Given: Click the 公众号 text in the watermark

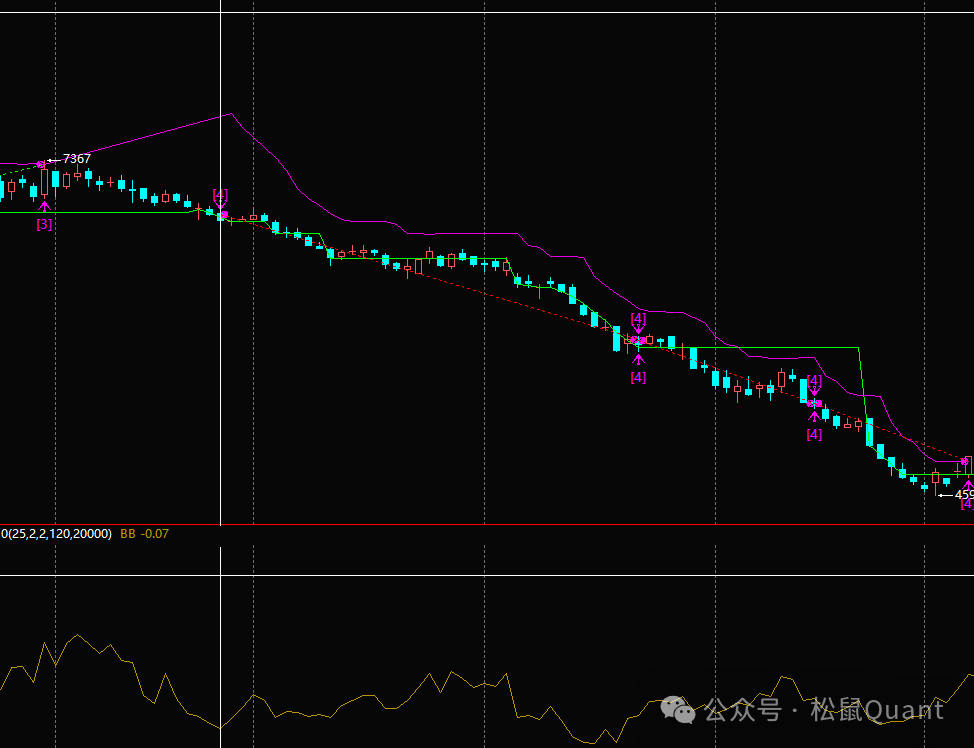Looking at the screenshot, I should 742,710.
